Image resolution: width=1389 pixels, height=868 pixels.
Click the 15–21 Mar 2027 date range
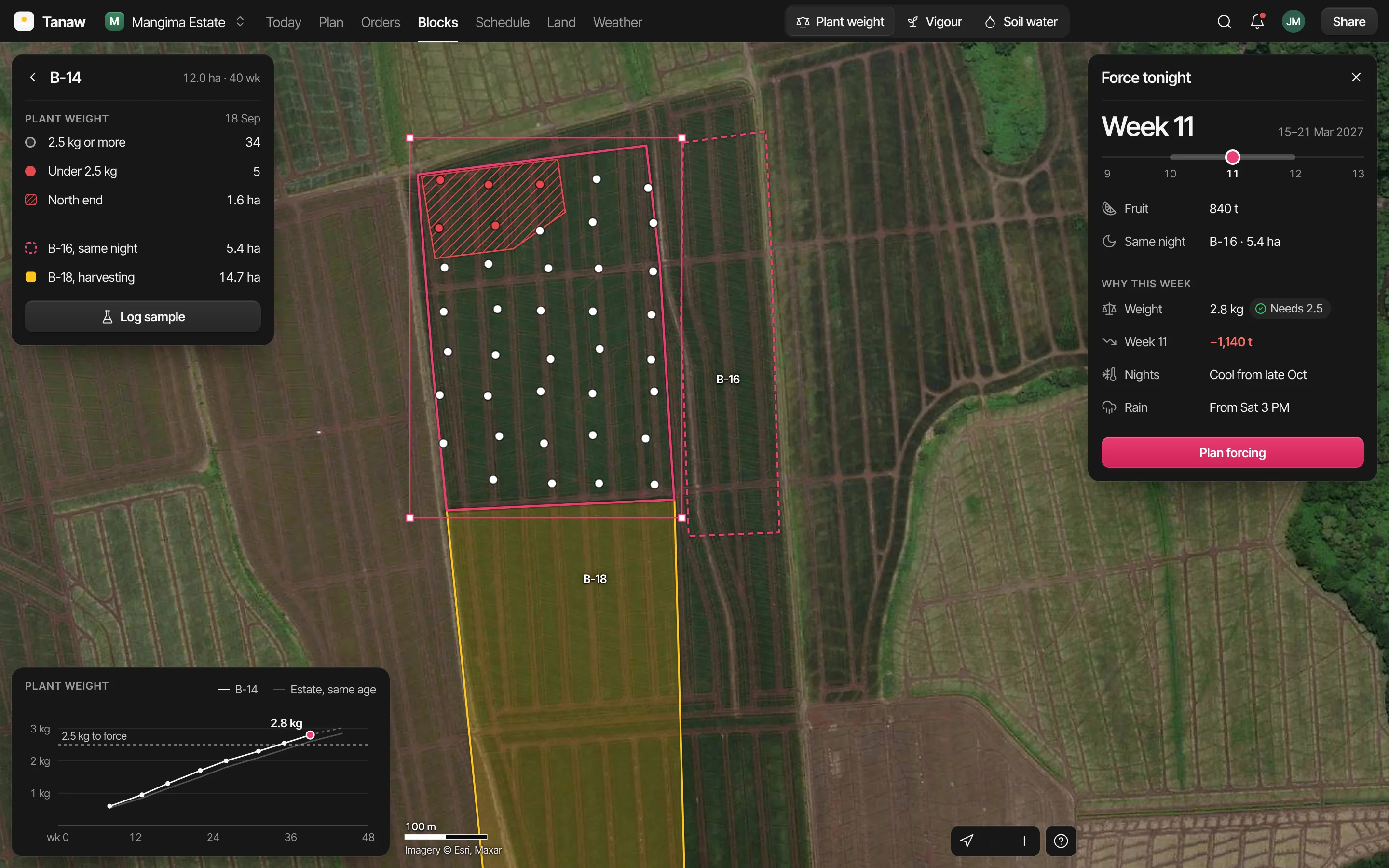(x=1320, y=132)
